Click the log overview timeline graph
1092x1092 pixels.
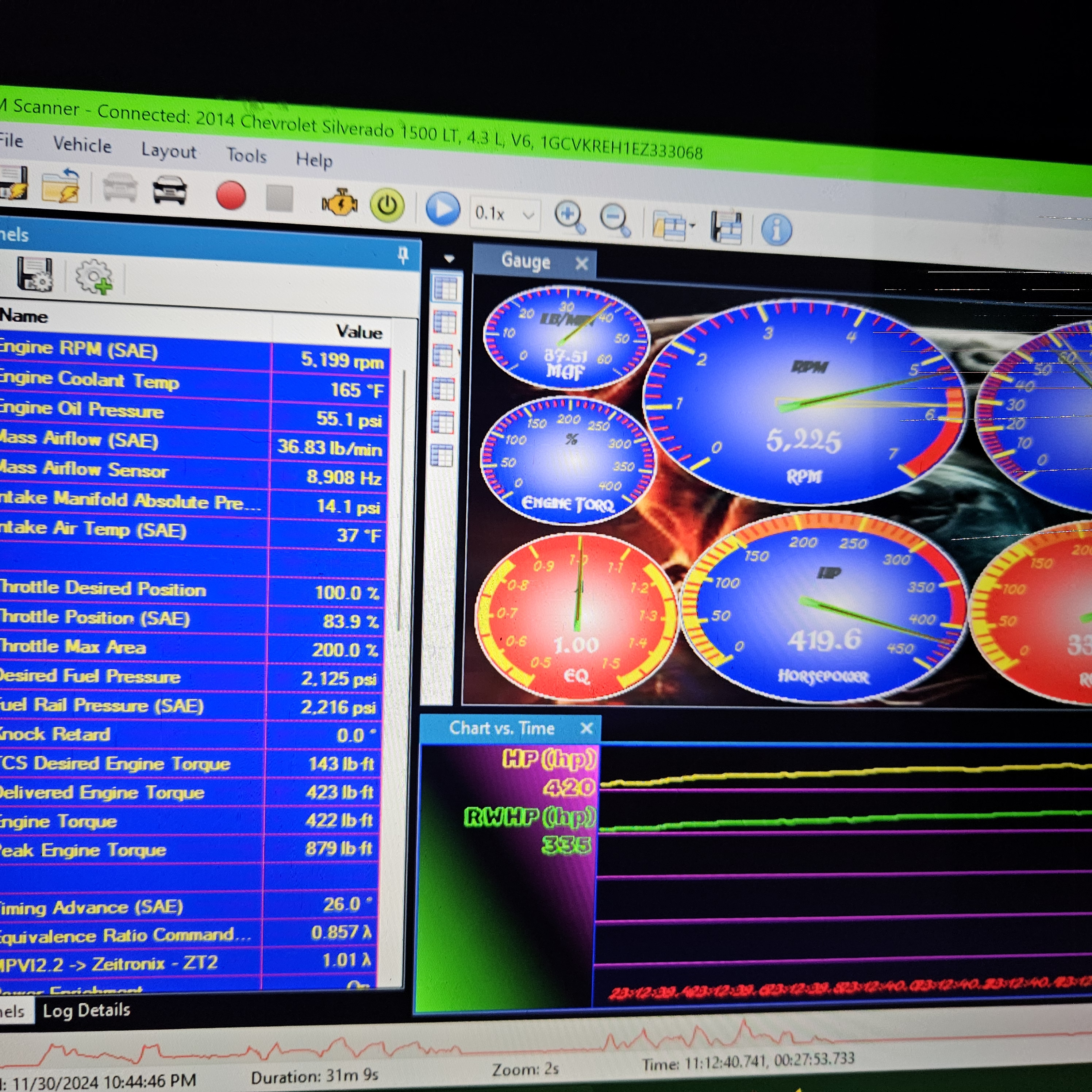(x=509, y=1043)
